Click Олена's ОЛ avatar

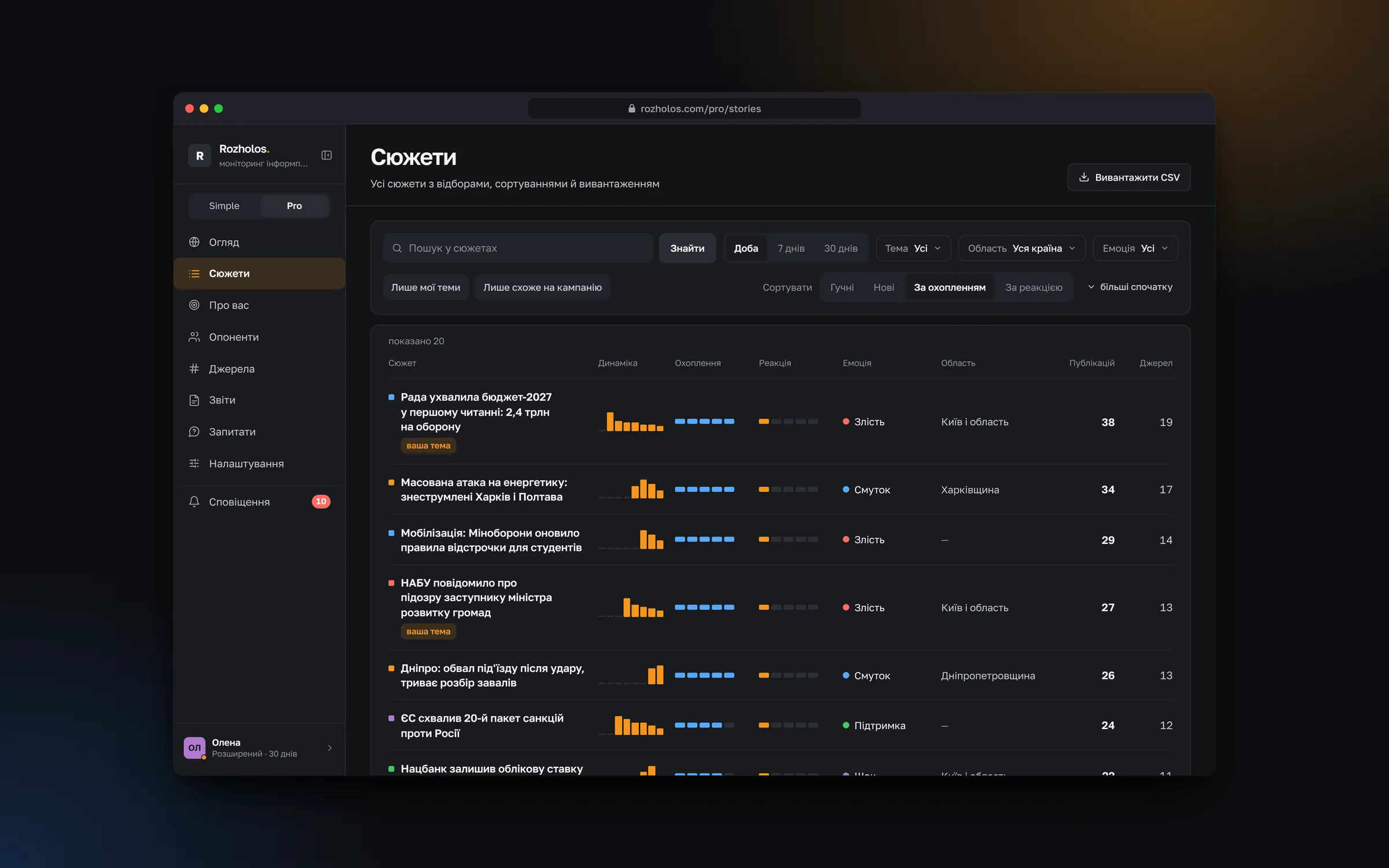194,748
